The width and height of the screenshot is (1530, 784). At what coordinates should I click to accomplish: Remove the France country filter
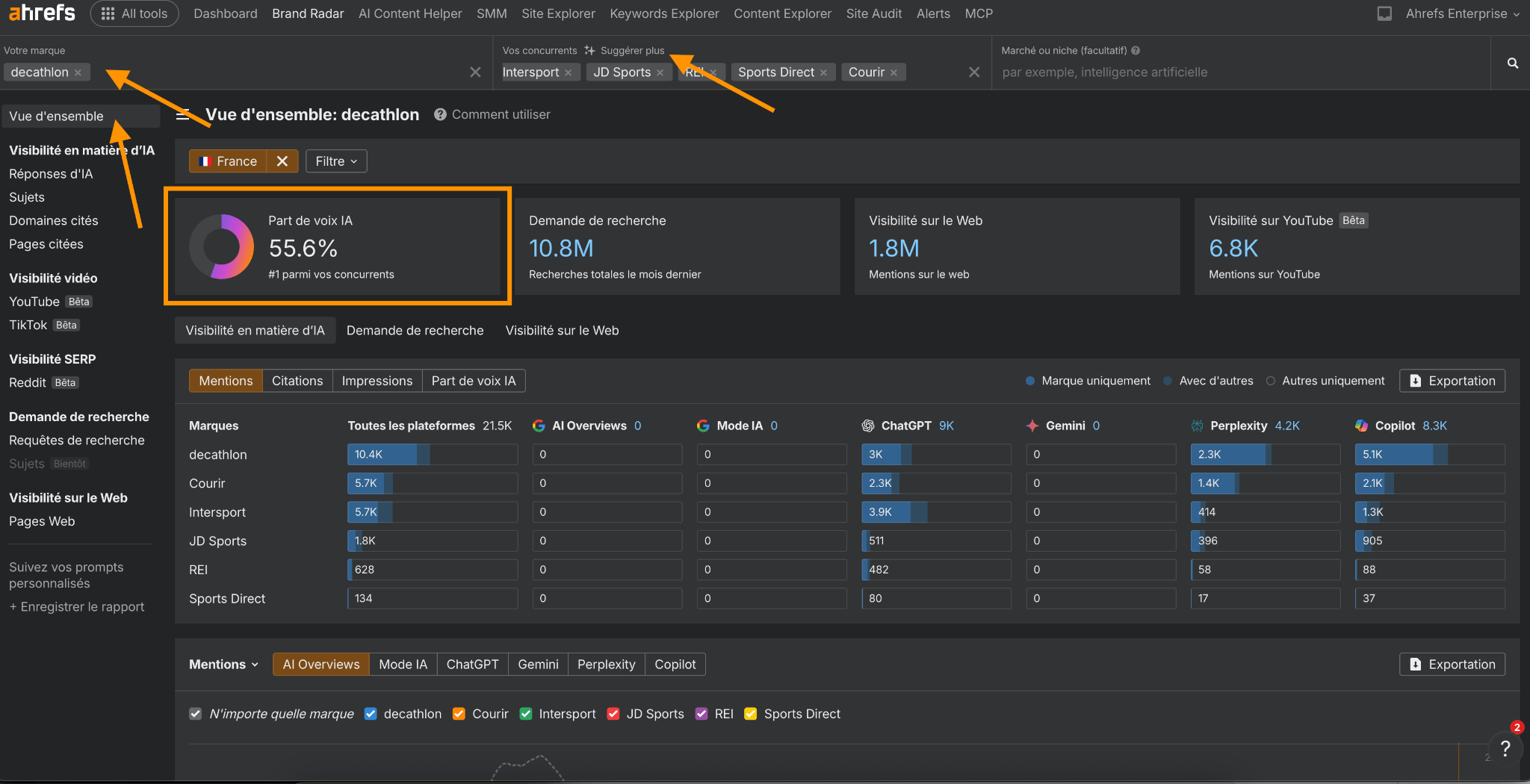[282, 161]
